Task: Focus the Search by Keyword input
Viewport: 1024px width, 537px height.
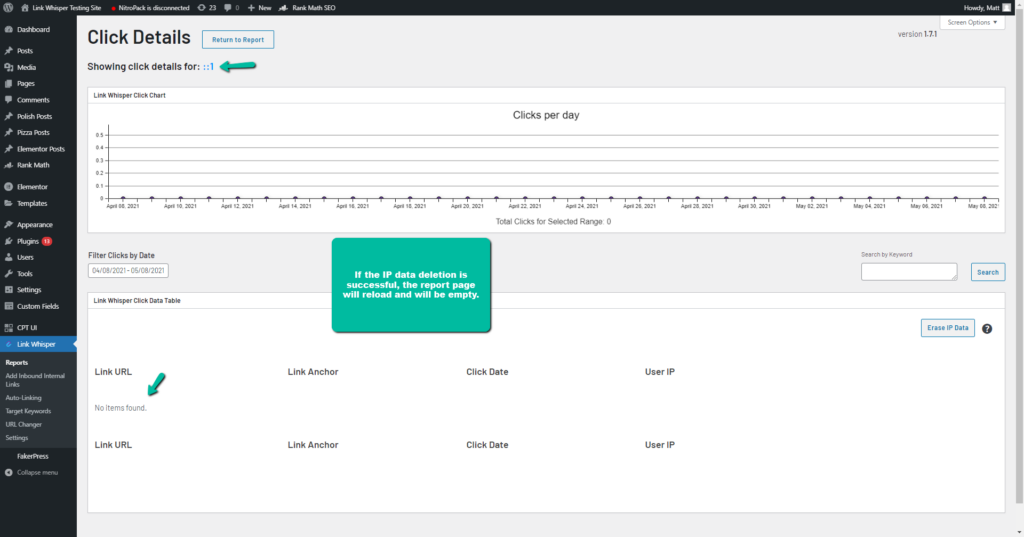Action: tap(908, 272)
